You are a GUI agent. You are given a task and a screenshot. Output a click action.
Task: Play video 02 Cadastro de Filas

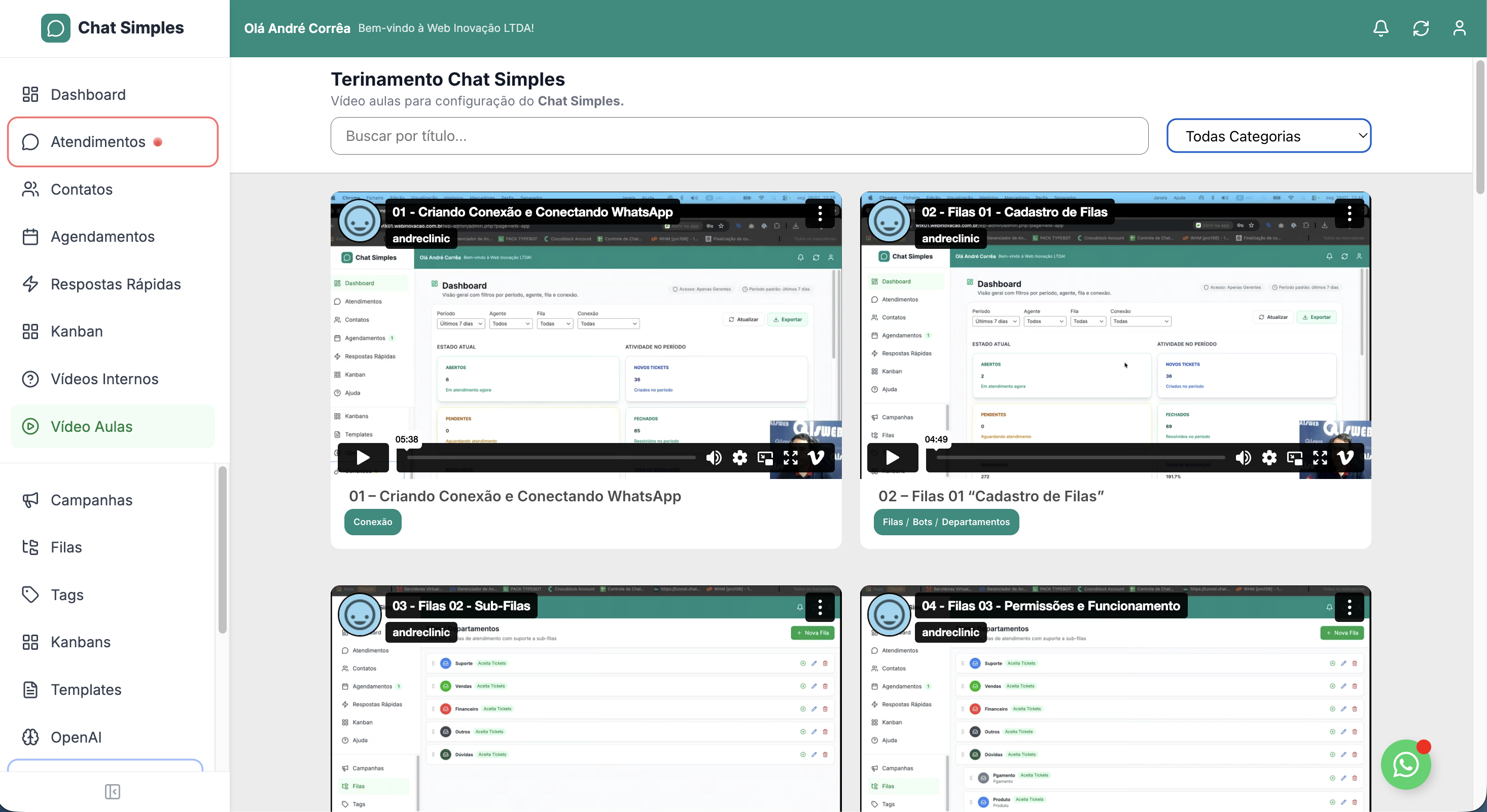point(892,458)
